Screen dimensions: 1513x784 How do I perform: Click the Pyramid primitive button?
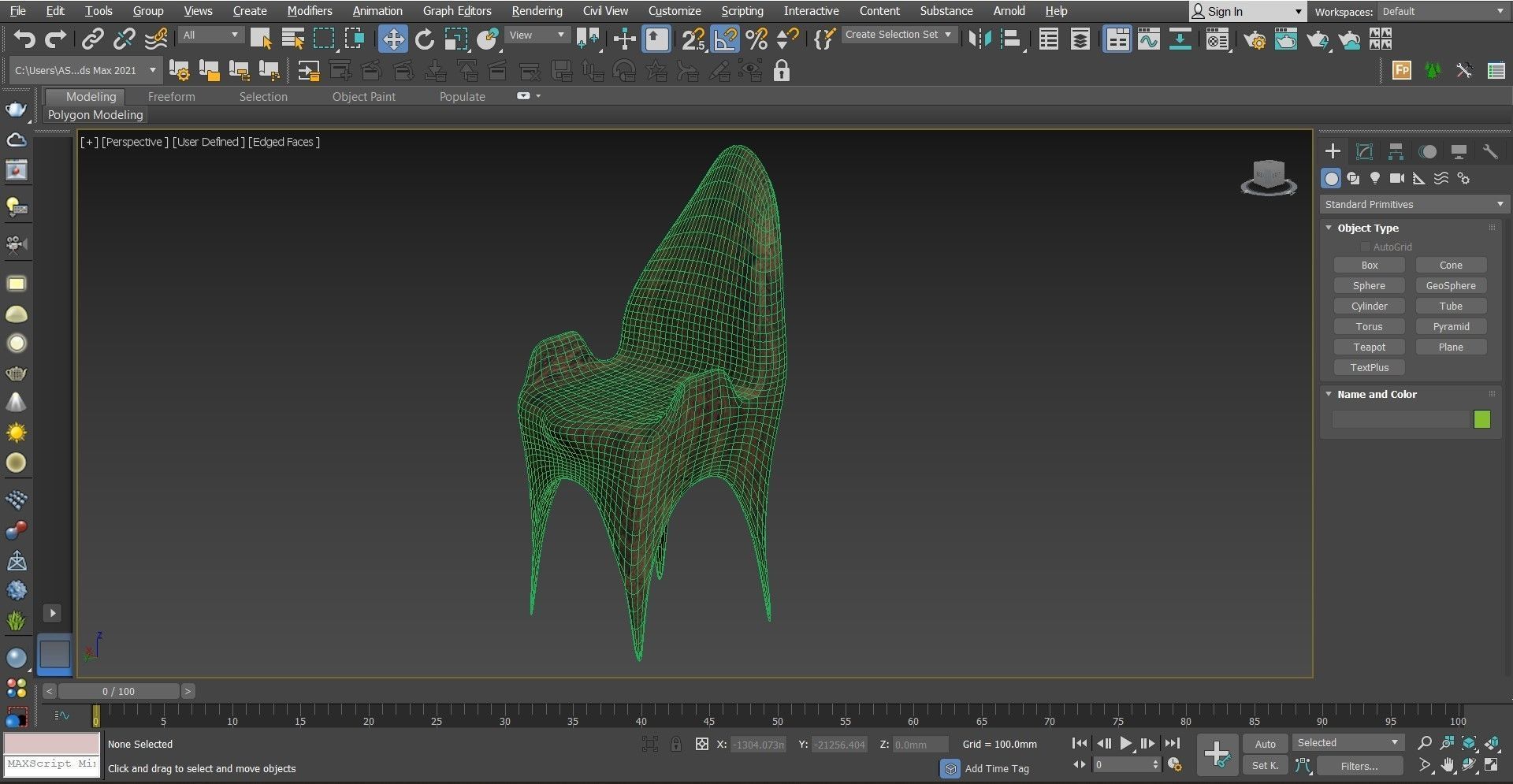tap(1451, 327)
